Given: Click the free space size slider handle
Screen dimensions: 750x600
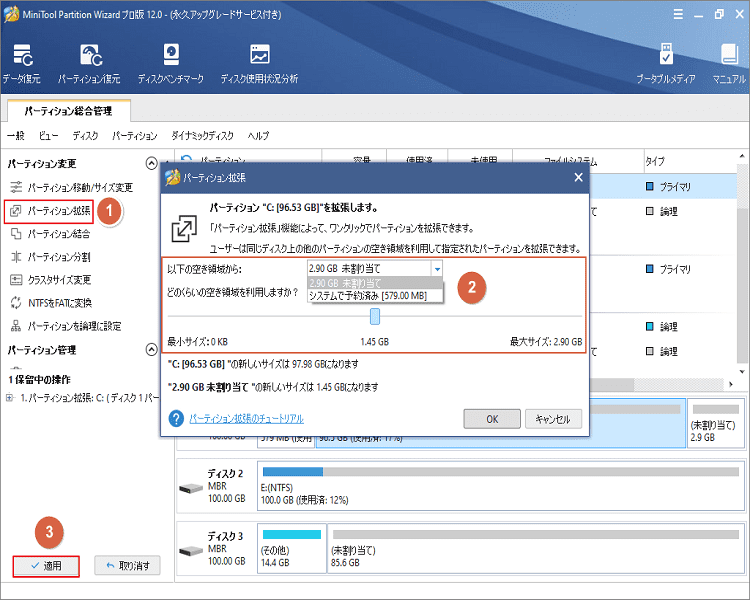Looking at the screenshot, I should [375, 316].
